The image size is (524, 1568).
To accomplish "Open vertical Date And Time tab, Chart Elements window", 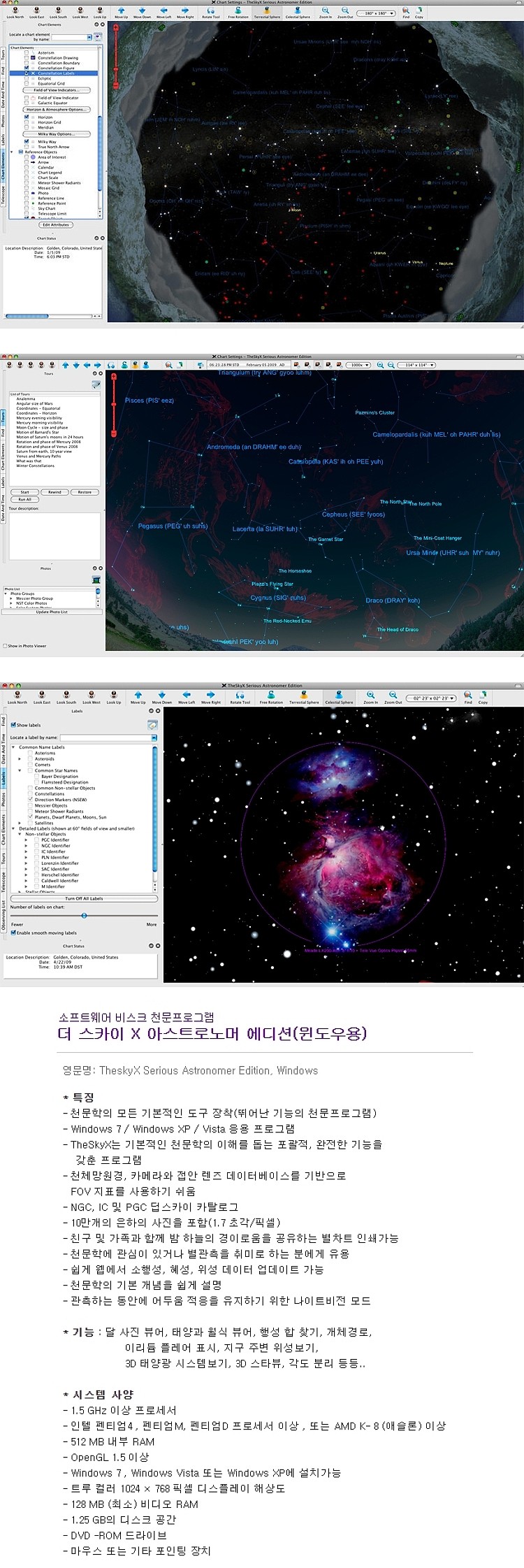I will coord(3,94).
